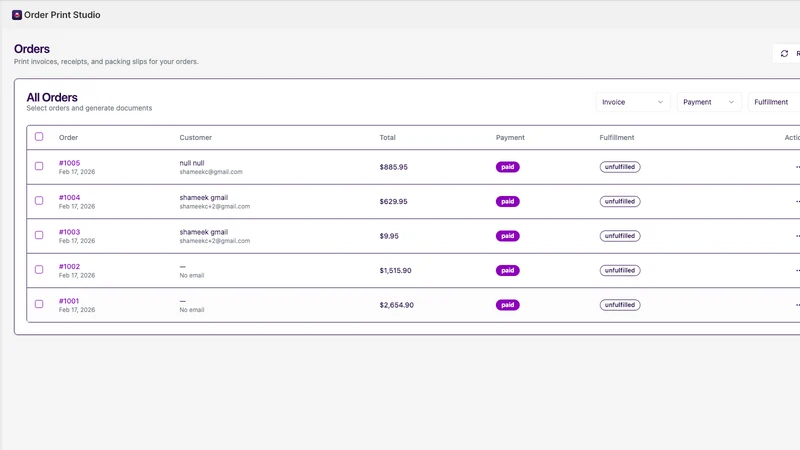The width and height of the screenshot is (800, 450).
Task: Open the actions ellipsis for order #1004
Action: coord(797,202)
